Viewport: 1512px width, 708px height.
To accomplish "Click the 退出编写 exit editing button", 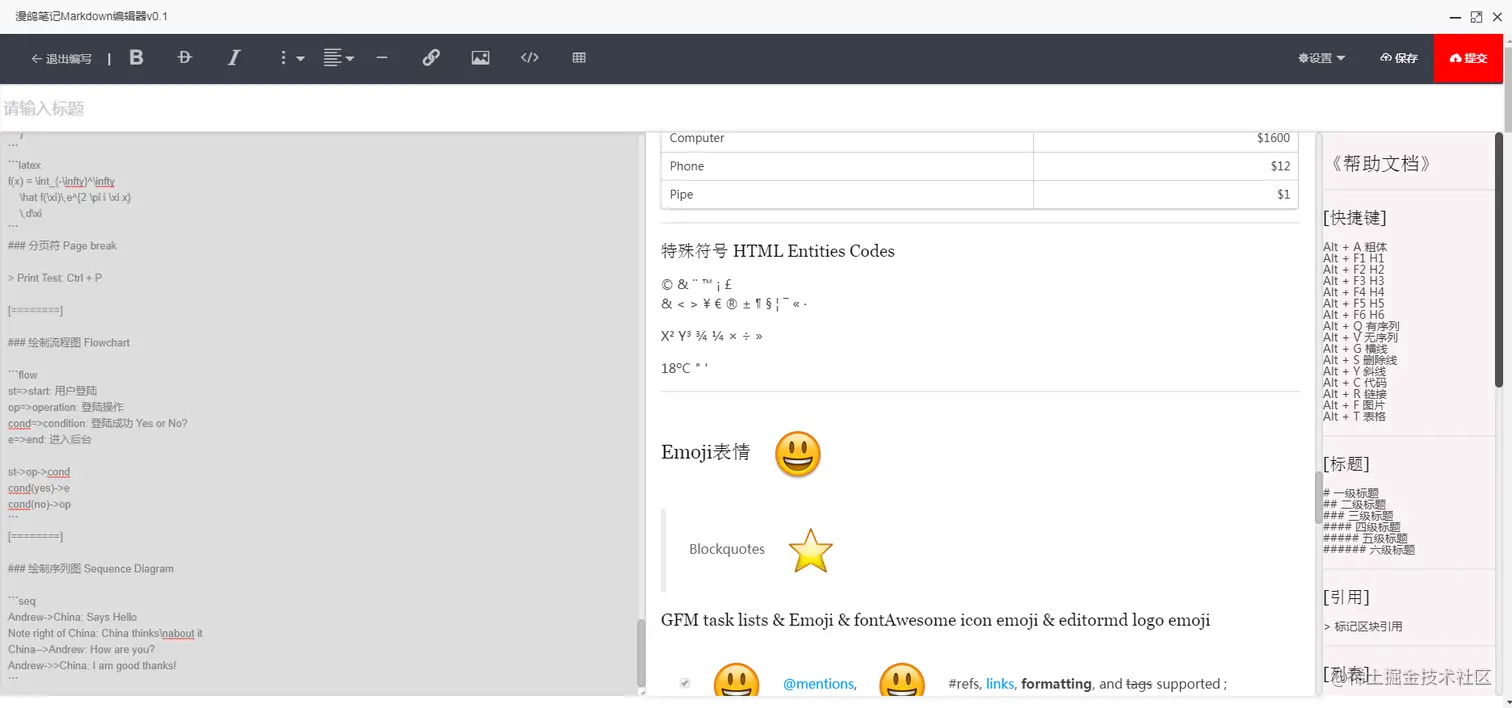I will 61,59.
